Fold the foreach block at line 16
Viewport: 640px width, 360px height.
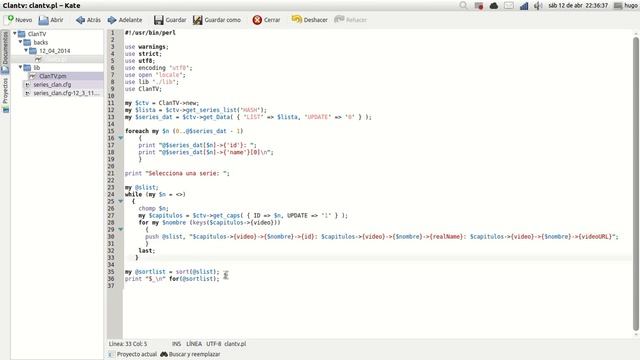[x=120, y=138]
